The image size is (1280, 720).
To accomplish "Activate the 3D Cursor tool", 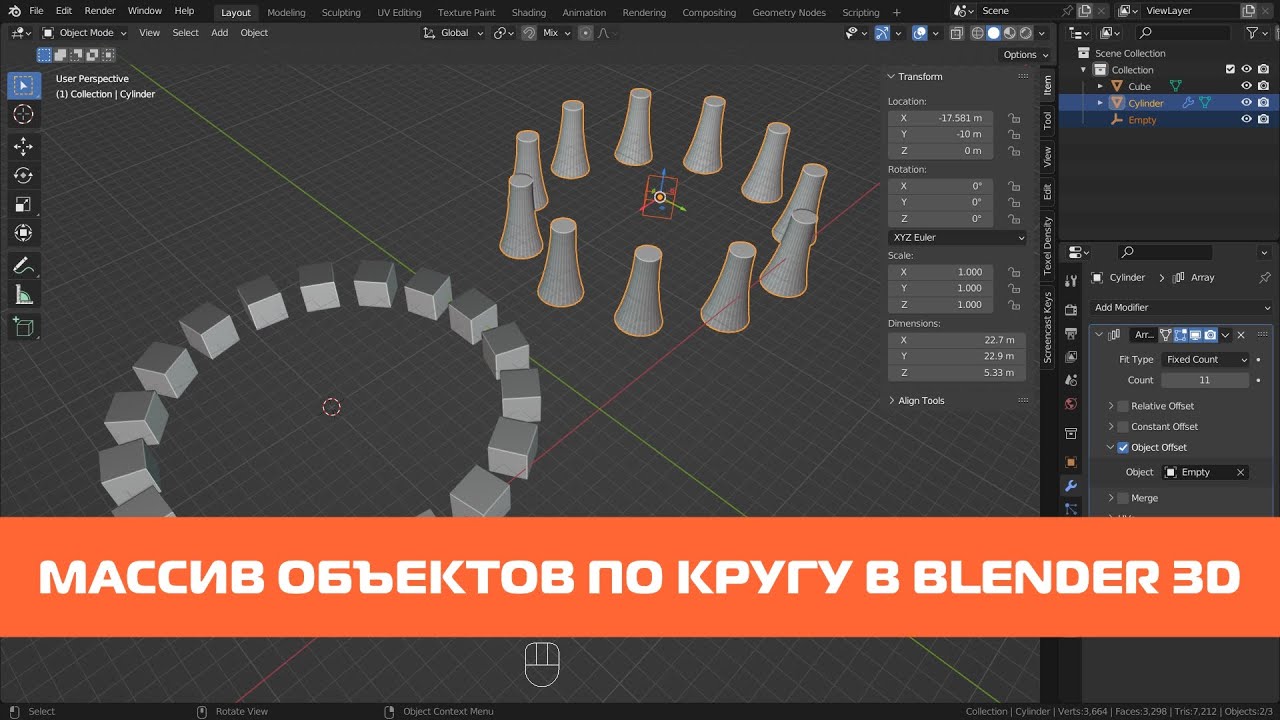I will click(x=23, y=114).
